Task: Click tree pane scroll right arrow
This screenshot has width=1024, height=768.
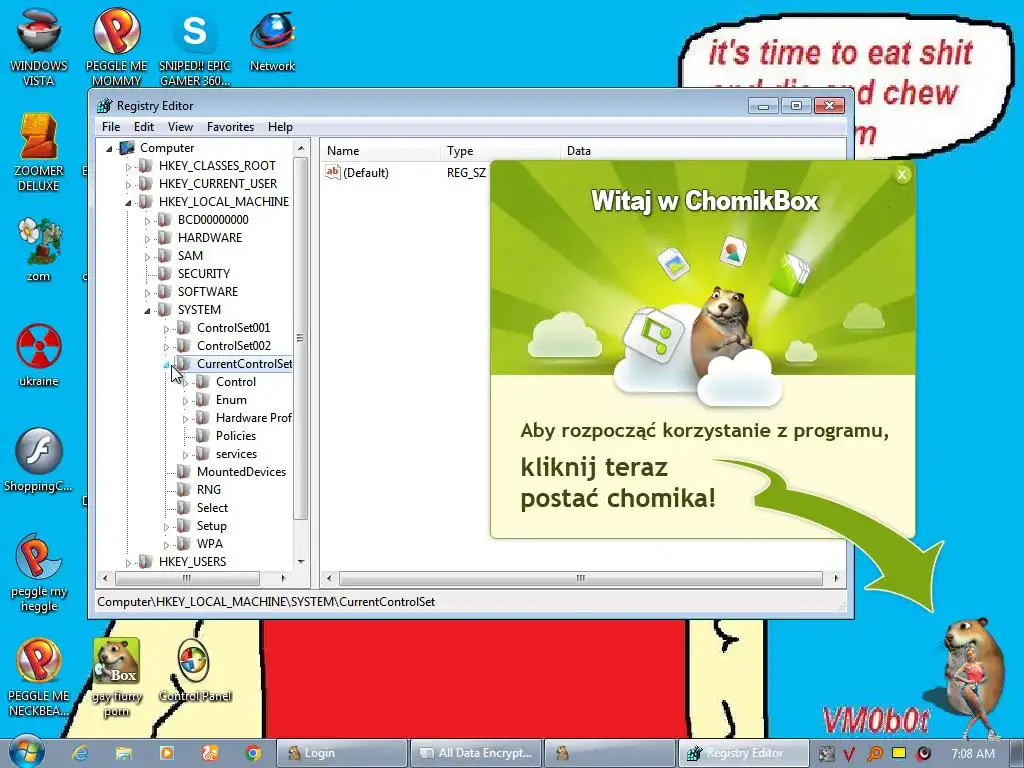Action: click(283, 578)
